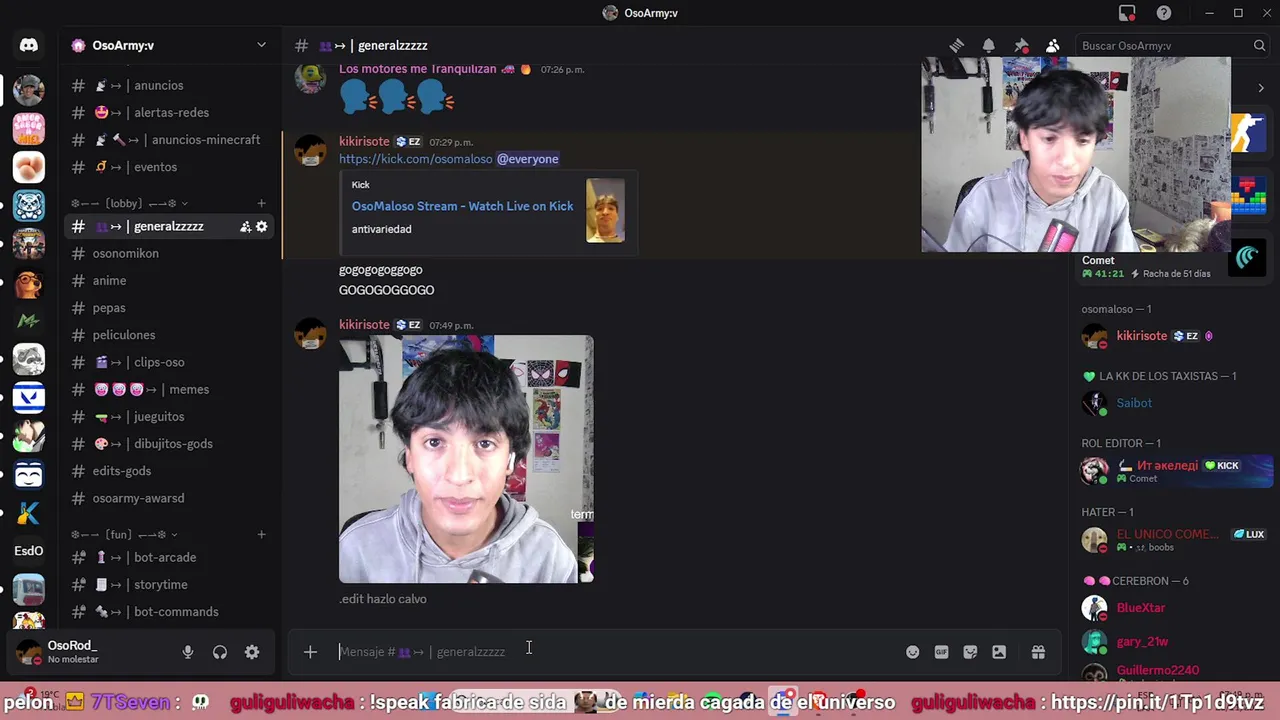Open the threads icon in channel header
The height and width of the screenshot is (720, 1280).
[x=957, y=46]
